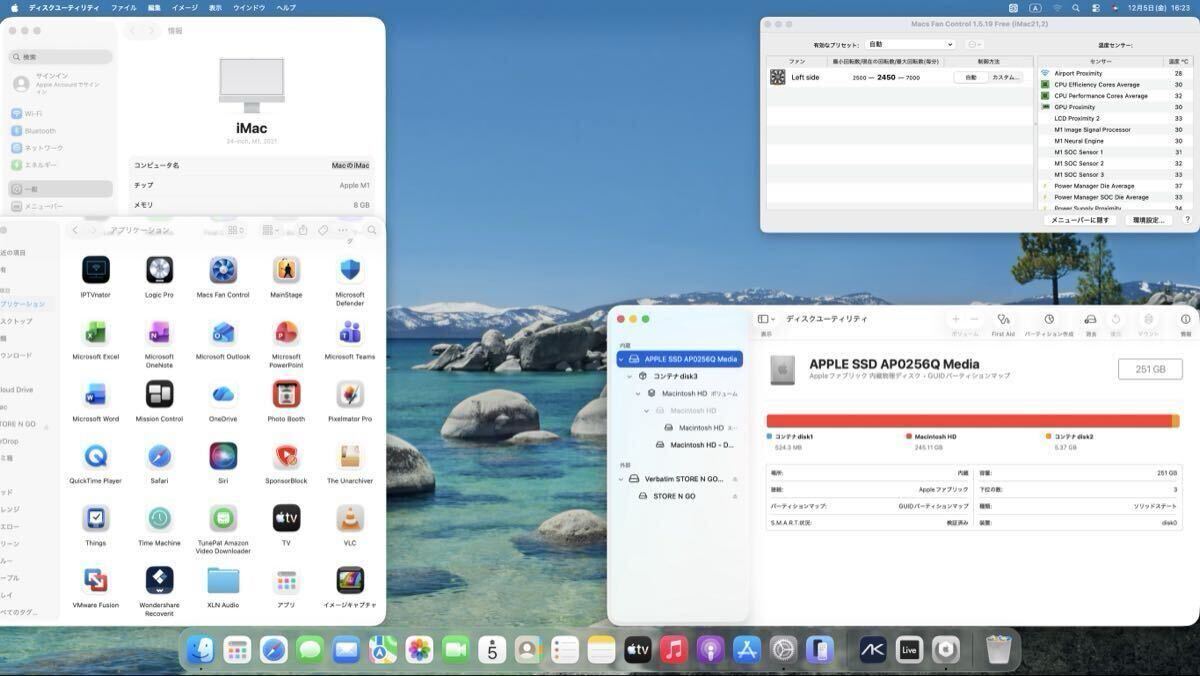Collapse the コンテナ disk3 container node

[630, 376]
